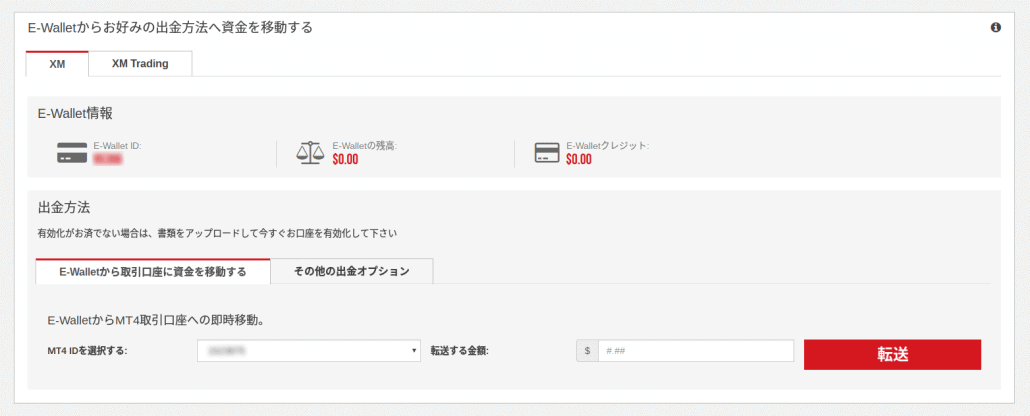The width and height of the screenshot is (1030, 416).
Task: Click the E-Wallet情報 heading
Action: pos(75,114)
